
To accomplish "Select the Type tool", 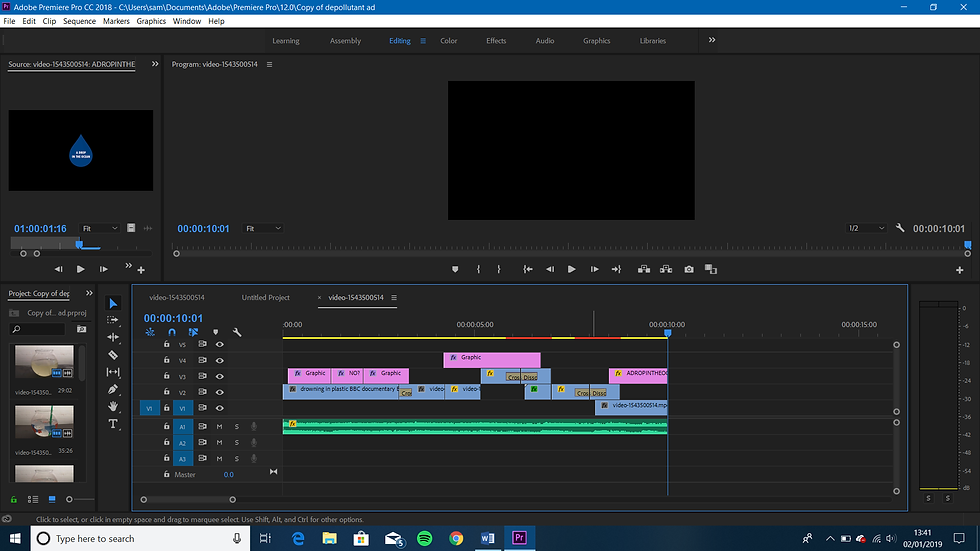I will coord(112,424).
